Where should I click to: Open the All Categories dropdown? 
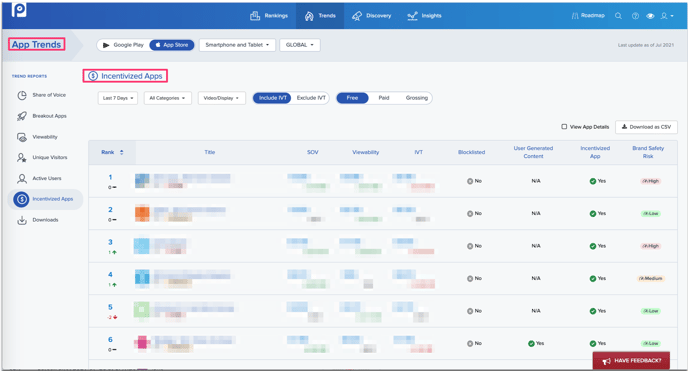(x=168, y=98)
